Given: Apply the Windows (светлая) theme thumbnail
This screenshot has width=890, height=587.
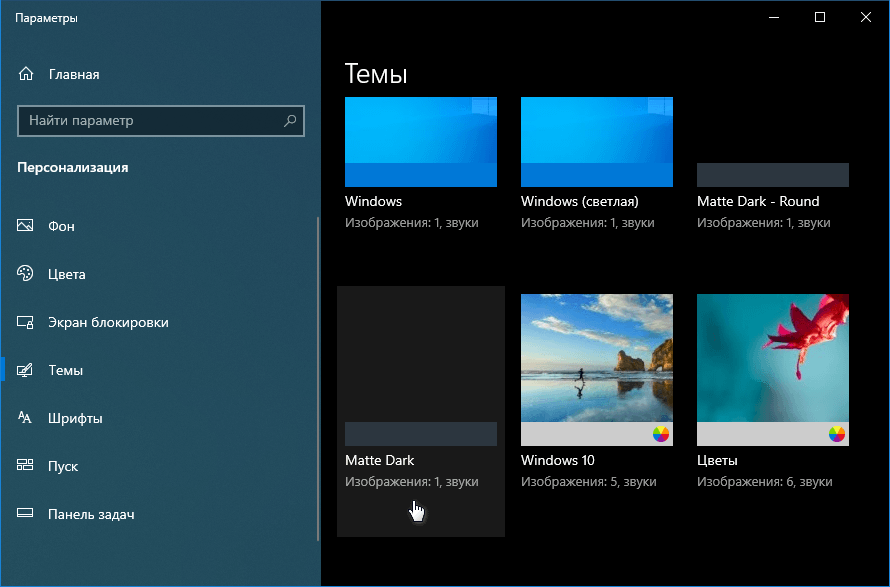Looking at the screenshot, I should pos(597,142).
